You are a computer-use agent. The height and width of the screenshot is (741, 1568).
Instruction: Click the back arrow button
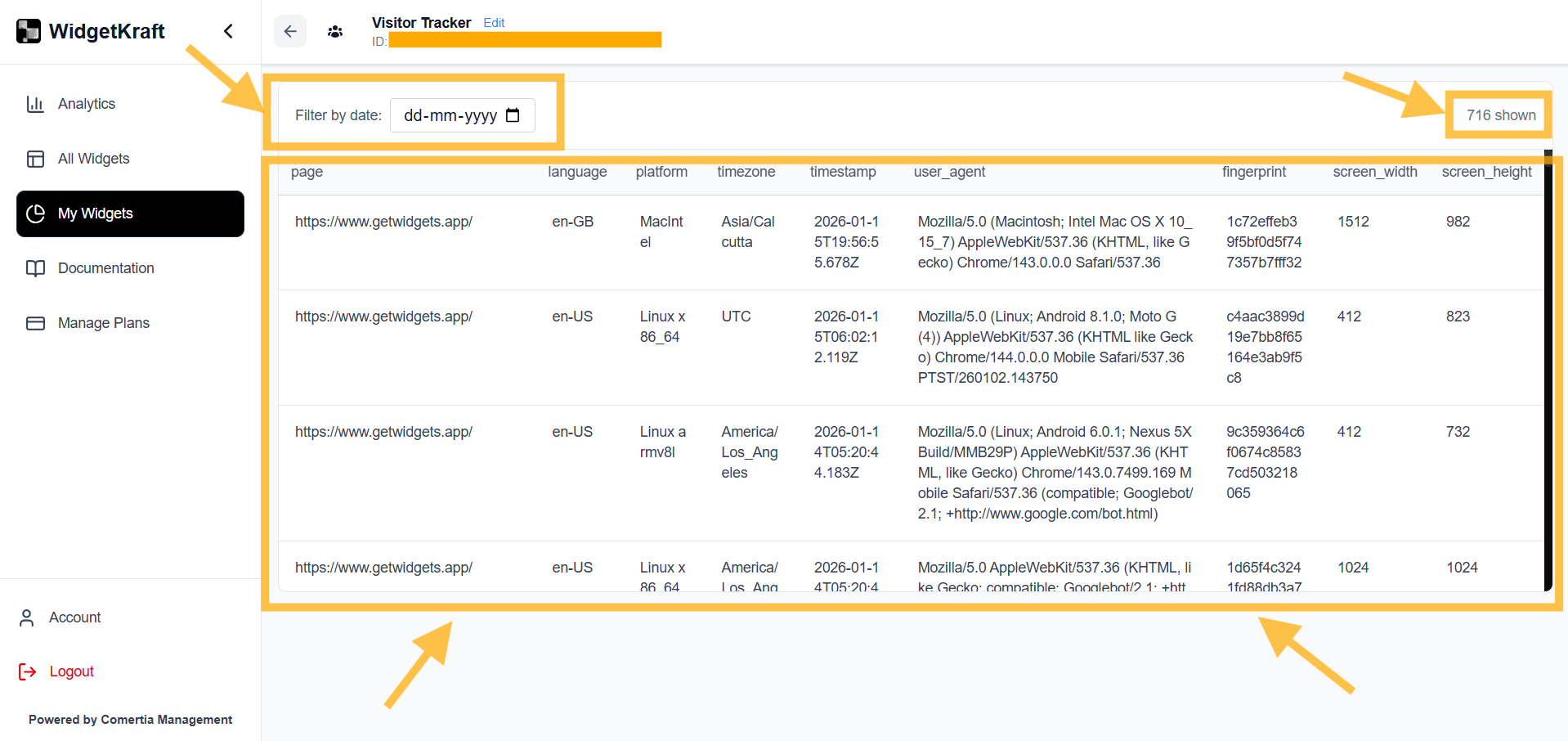point(290,32)
